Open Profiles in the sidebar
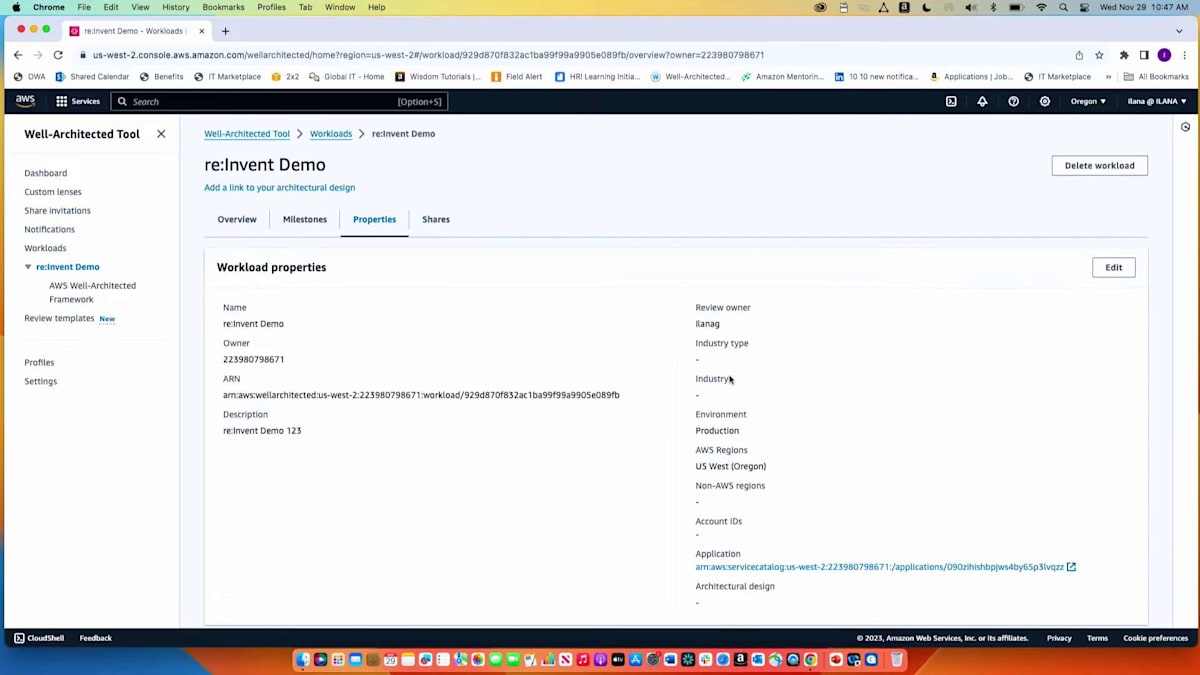The image size is (1200, 675). [39, 362]
